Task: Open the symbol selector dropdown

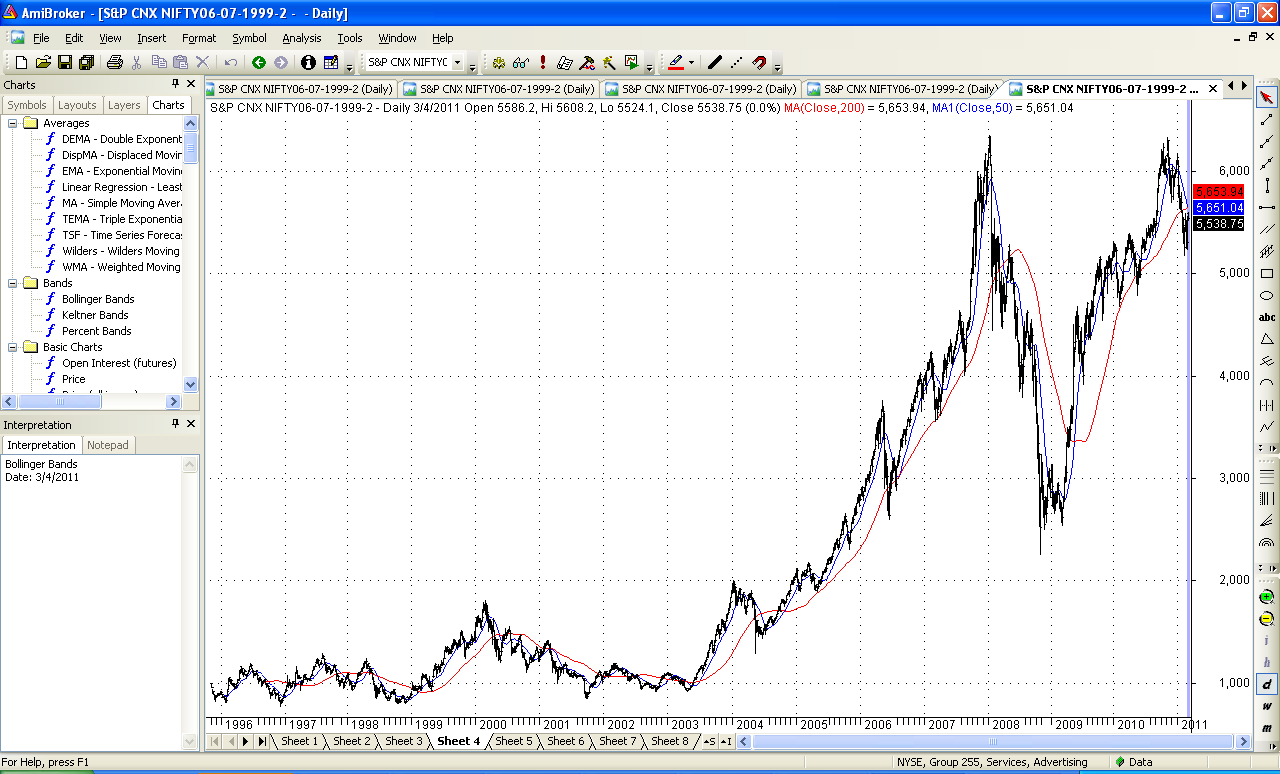Action: pyautogui.click(x=458, y=62)
